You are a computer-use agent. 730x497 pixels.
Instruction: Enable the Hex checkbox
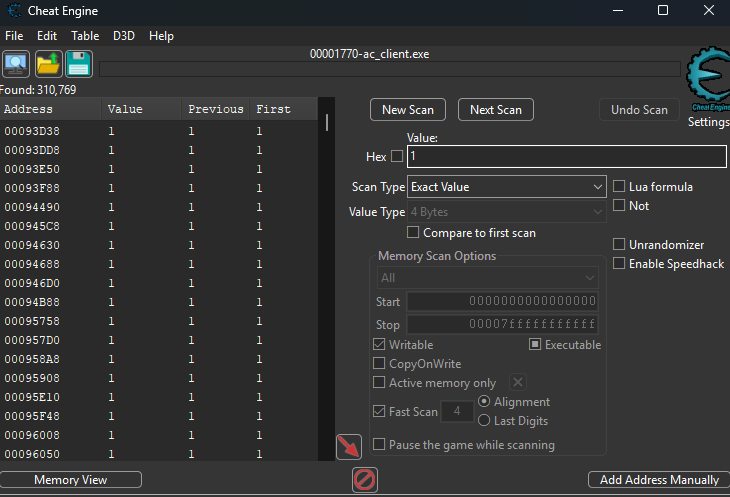tap(397, 157)
